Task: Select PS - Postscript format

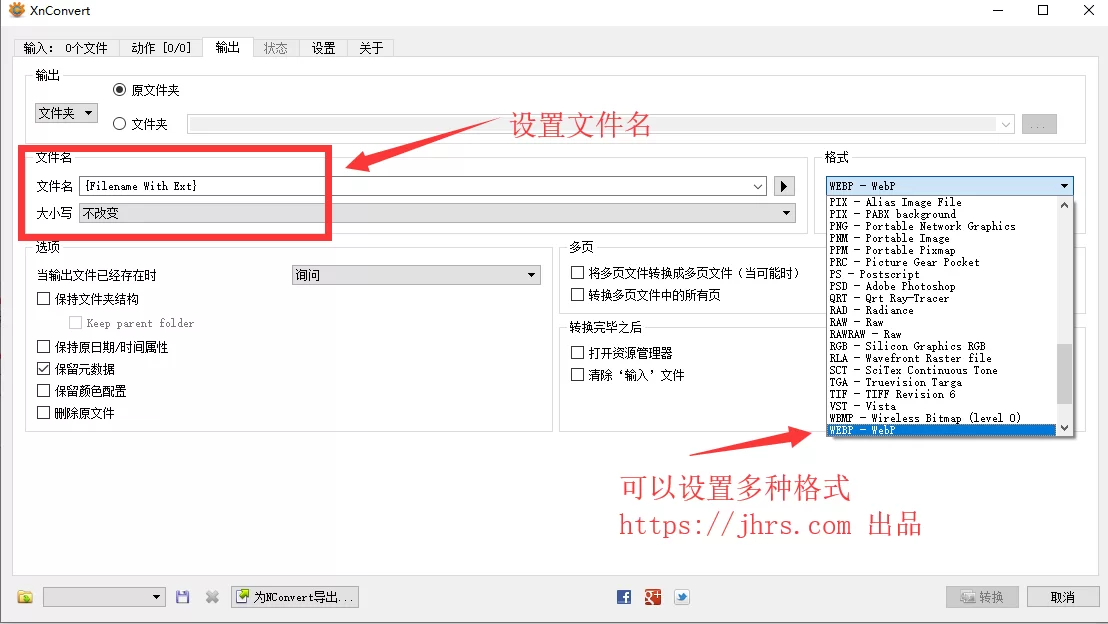Action: click(x=942, y=274)
